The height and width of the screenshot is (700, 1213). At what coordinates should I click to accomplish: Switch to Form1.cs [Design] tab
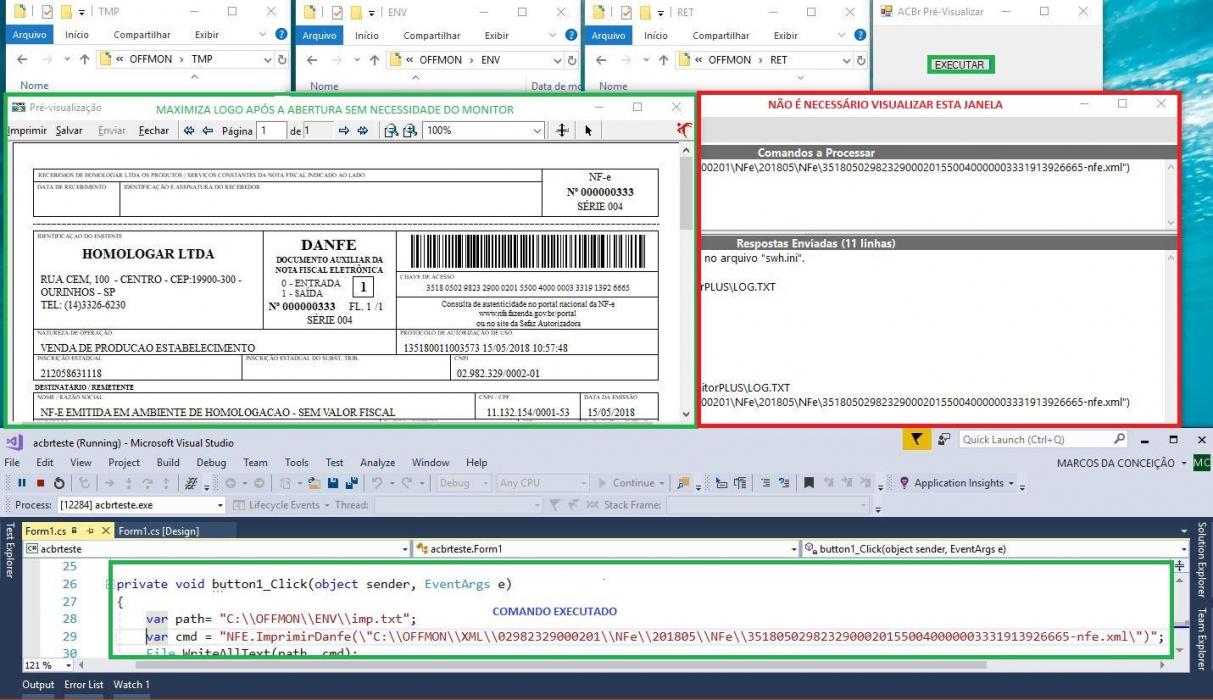tap(158, 531)
